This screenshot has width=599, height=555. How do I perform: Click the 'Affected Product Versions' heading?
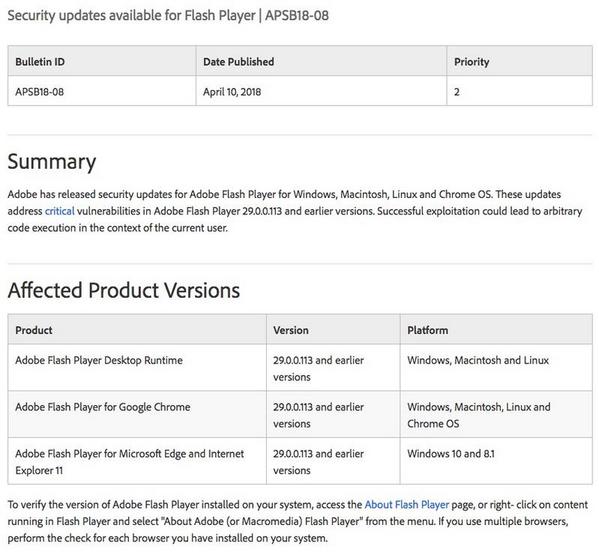tap(124, 290)
